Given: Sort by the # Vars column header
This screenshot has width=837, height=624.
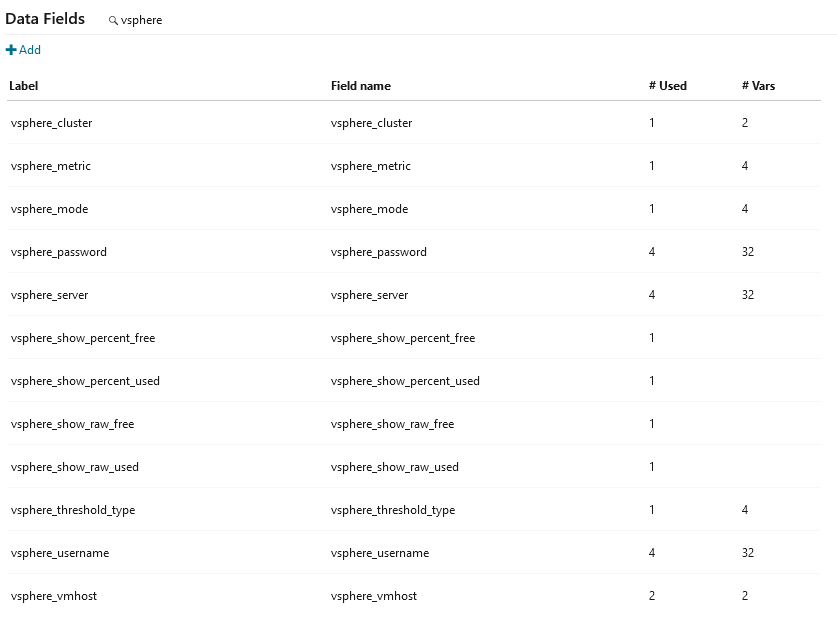Looking at the screenshot, I should pyautogui.click(x=759, y=86).
